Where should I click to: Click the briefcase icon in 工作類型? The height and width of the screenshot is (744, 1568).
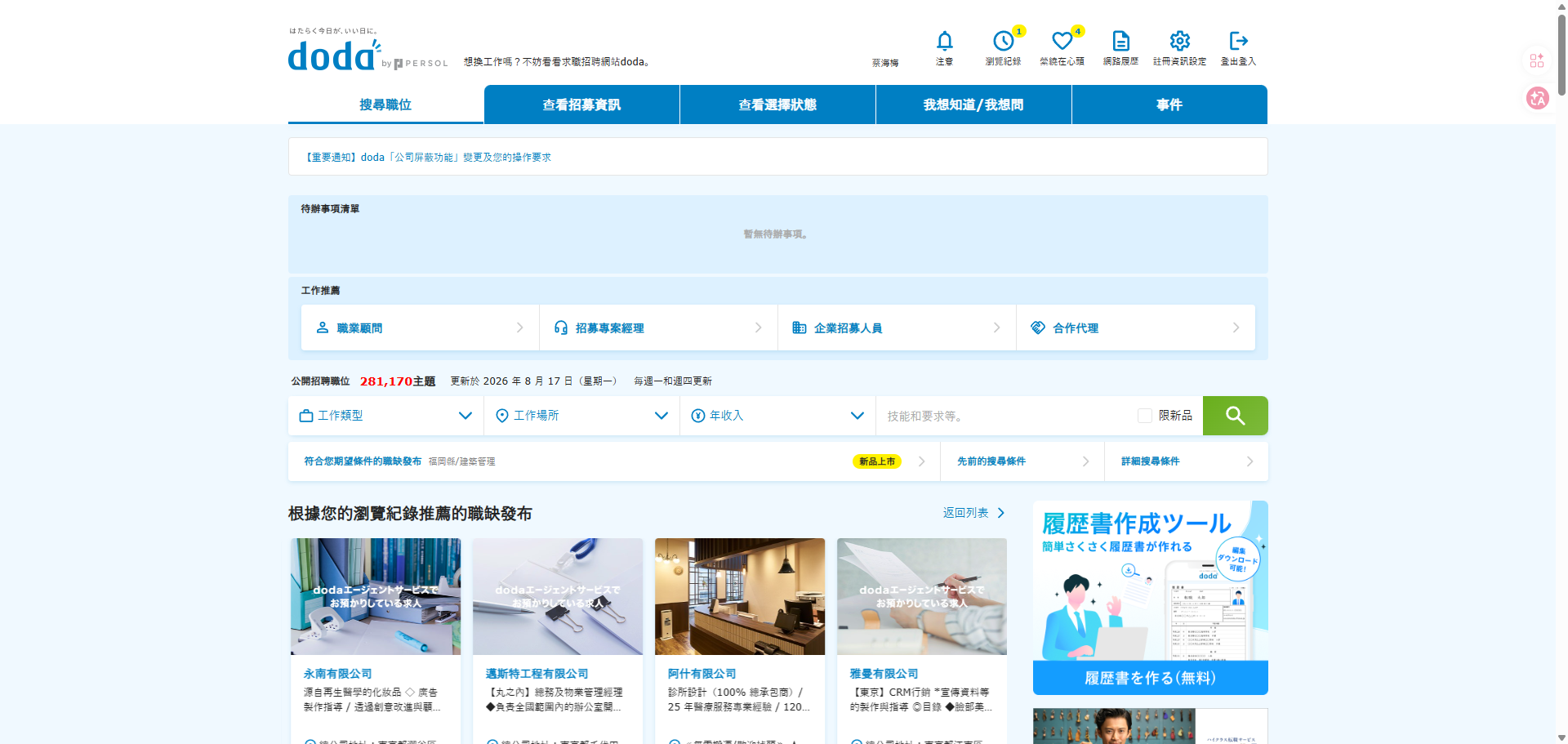tap(306, 416)
